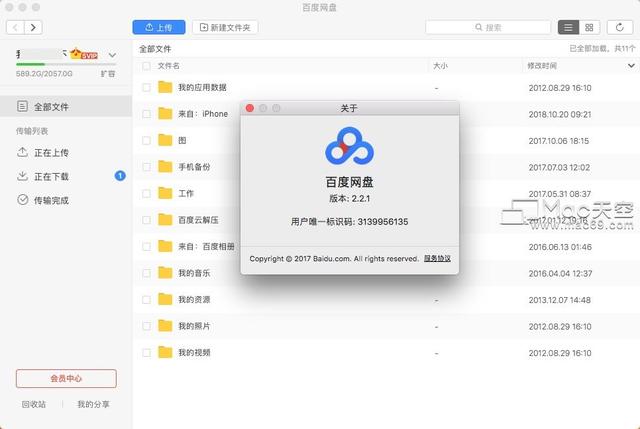Check the box for 百度云解压
The image size is (640, 429).
pyautogui.click(x=146, y=220)
